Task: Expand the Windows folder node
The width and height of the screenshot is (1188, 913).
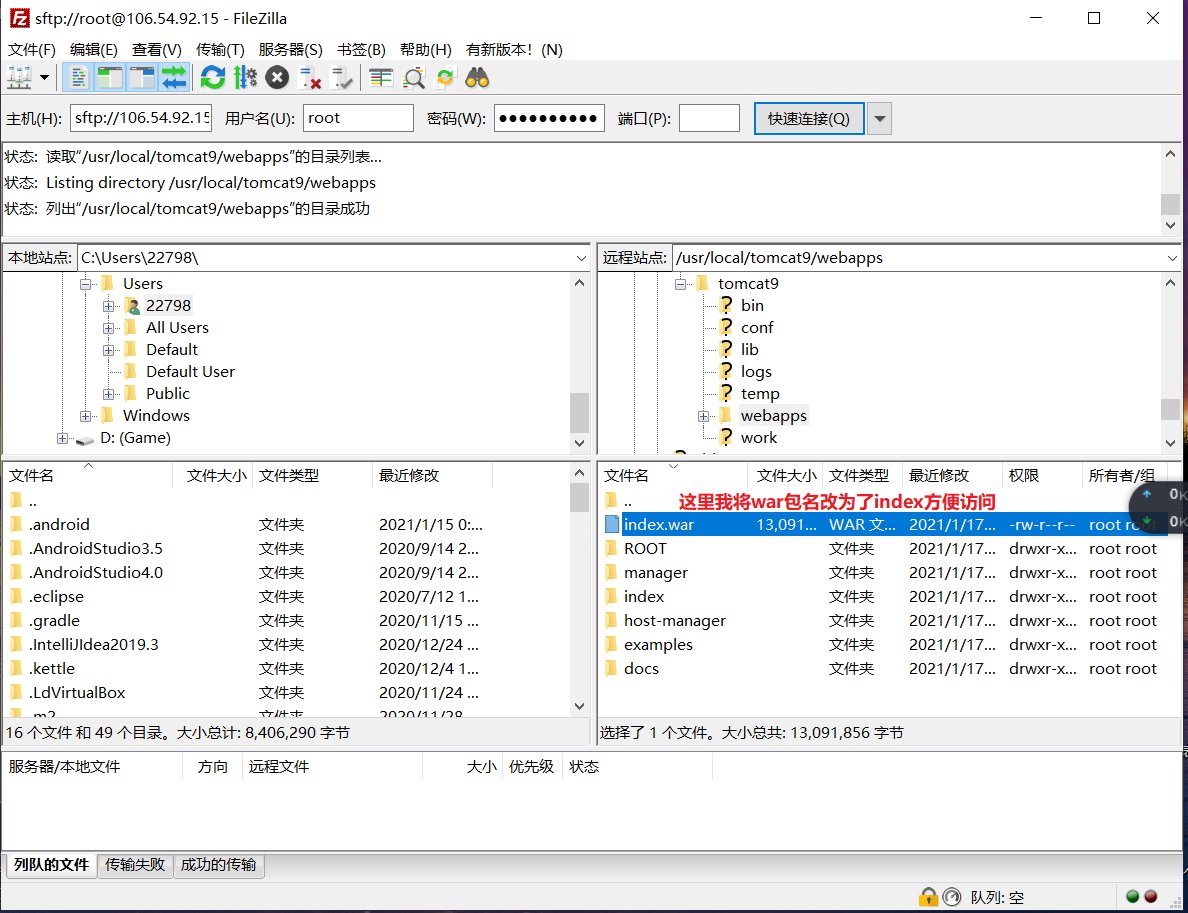Action: click(x=86, y=416)
